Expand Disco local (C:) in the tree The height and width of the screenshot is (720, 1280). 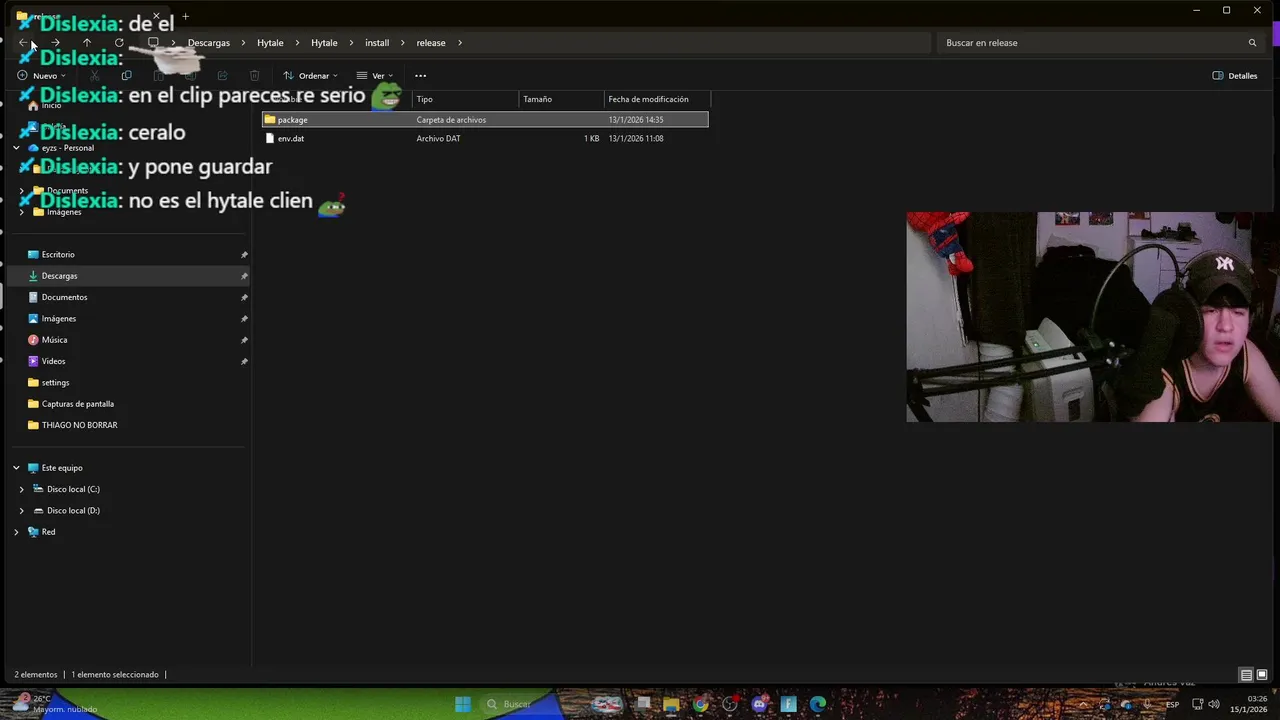(22, 489)
